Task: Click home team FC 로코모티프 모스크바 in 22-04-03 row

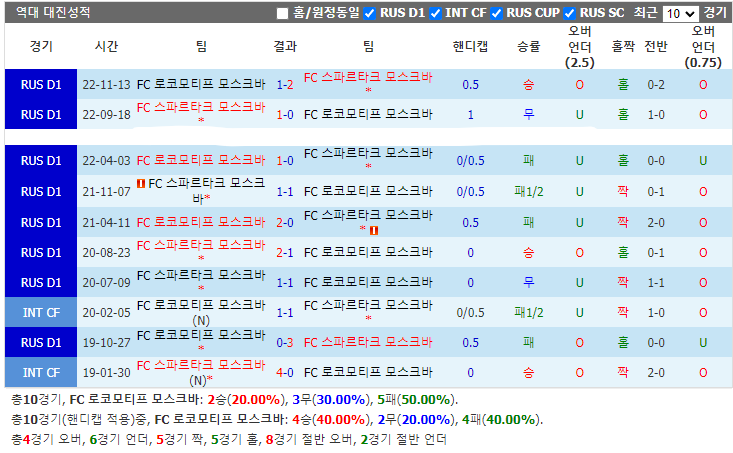Action: coord(201,161)
